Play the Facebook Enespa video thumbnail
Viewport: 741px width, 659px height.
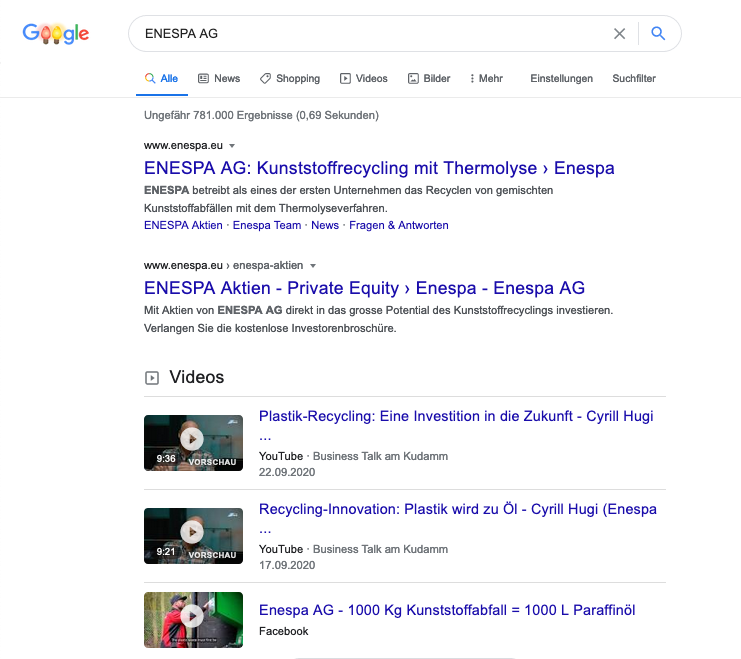[193, 620]
